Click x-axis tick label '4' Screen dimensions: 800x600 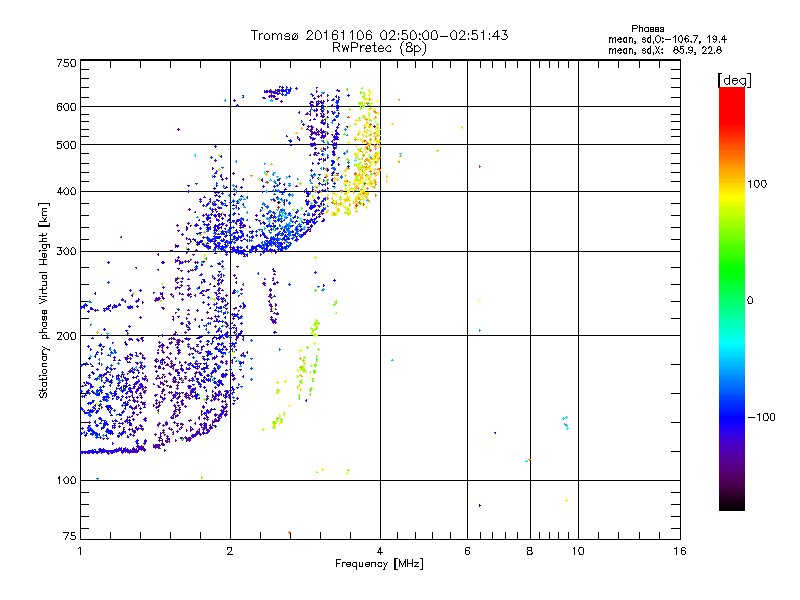tap(380, 551)
